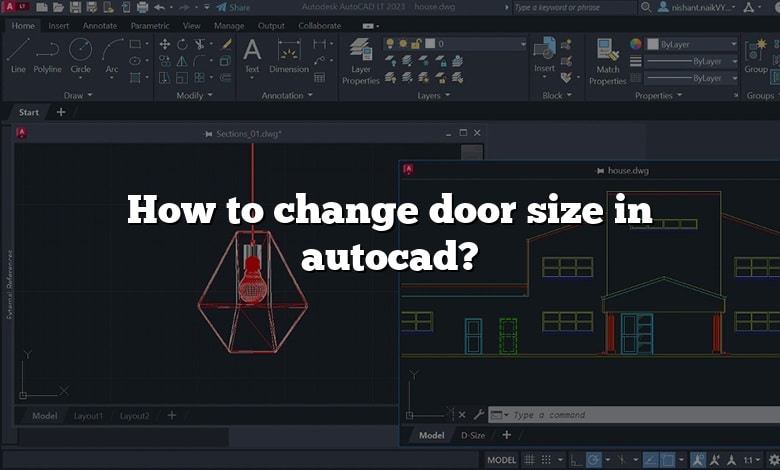
Task: Open the Parametric ribbon tab
Action: coord(150,25)
